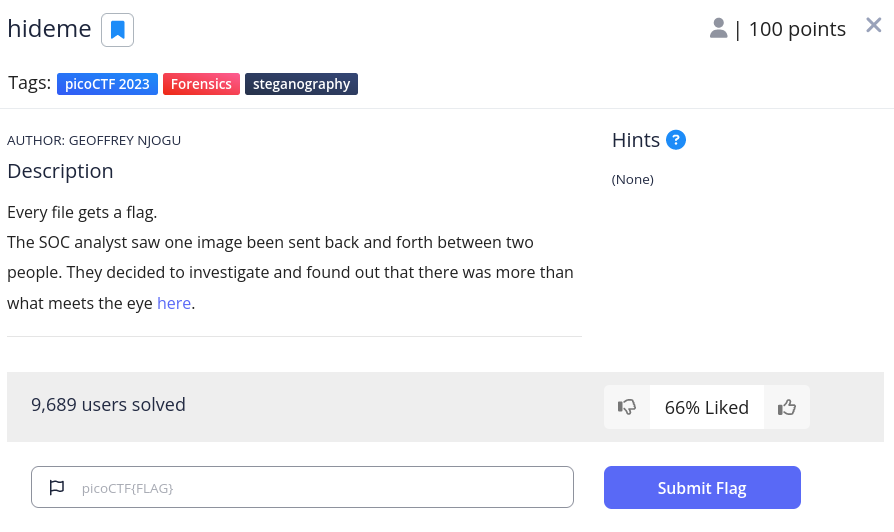The image size is (894, 532).
Task: Click the user profile icon beside points
Action: (718, 28)
